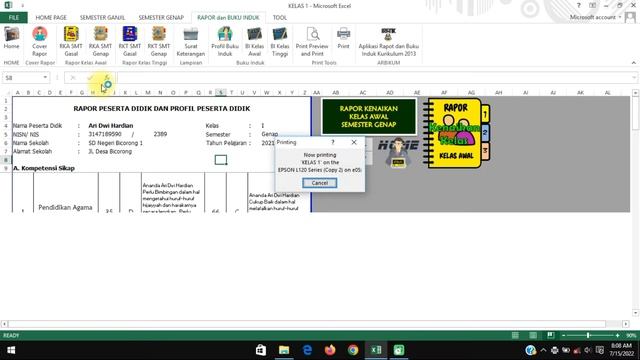Expand the formula bar

coord(634,78)
